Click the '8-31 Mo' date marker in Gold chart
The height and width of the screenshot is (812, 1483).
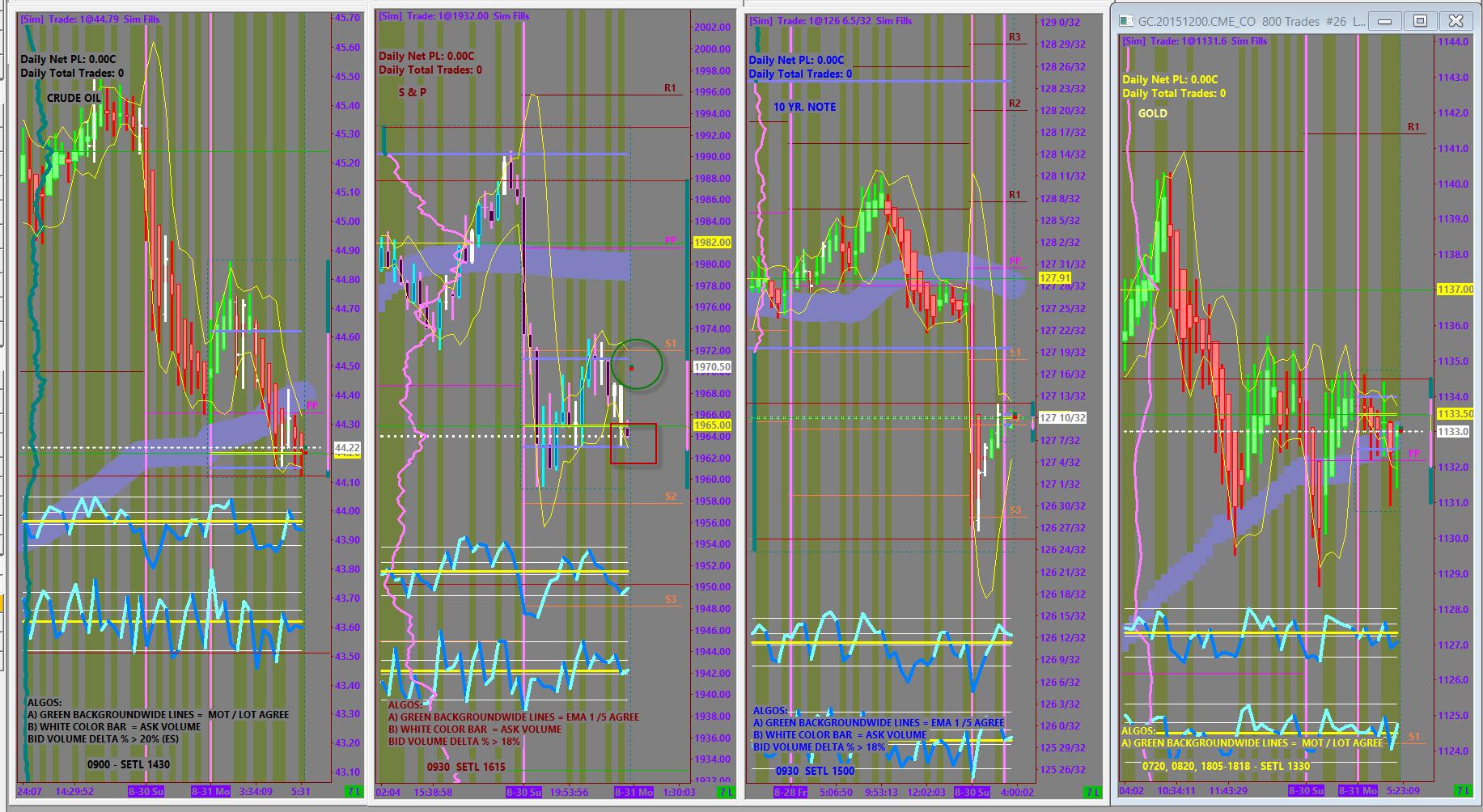tap(1357, 791)
